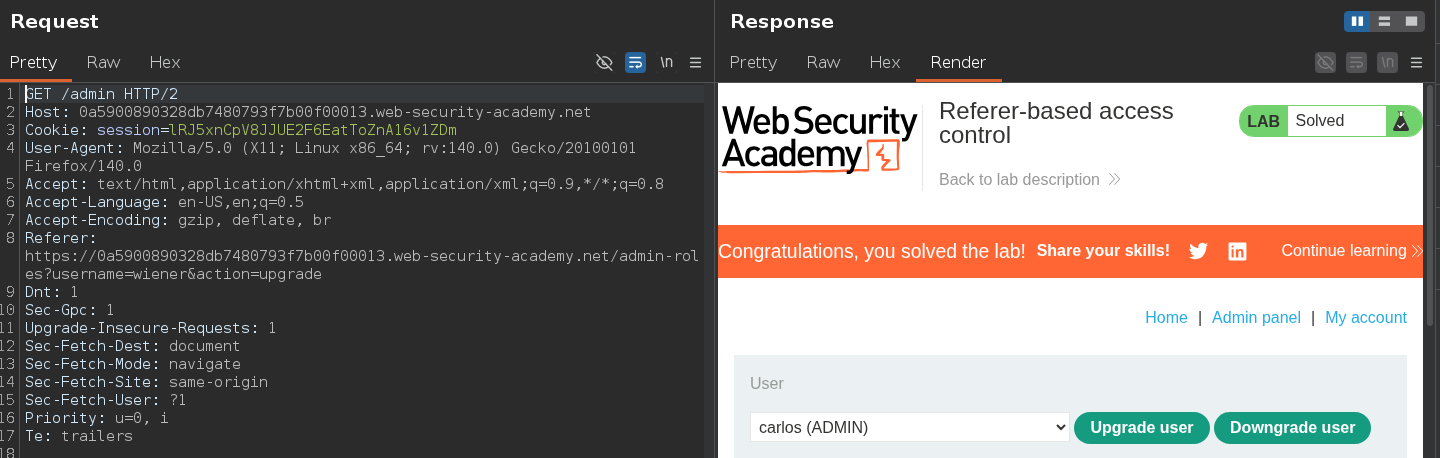
Task: Switch Response view to Pretty tab
Action: 753,62
